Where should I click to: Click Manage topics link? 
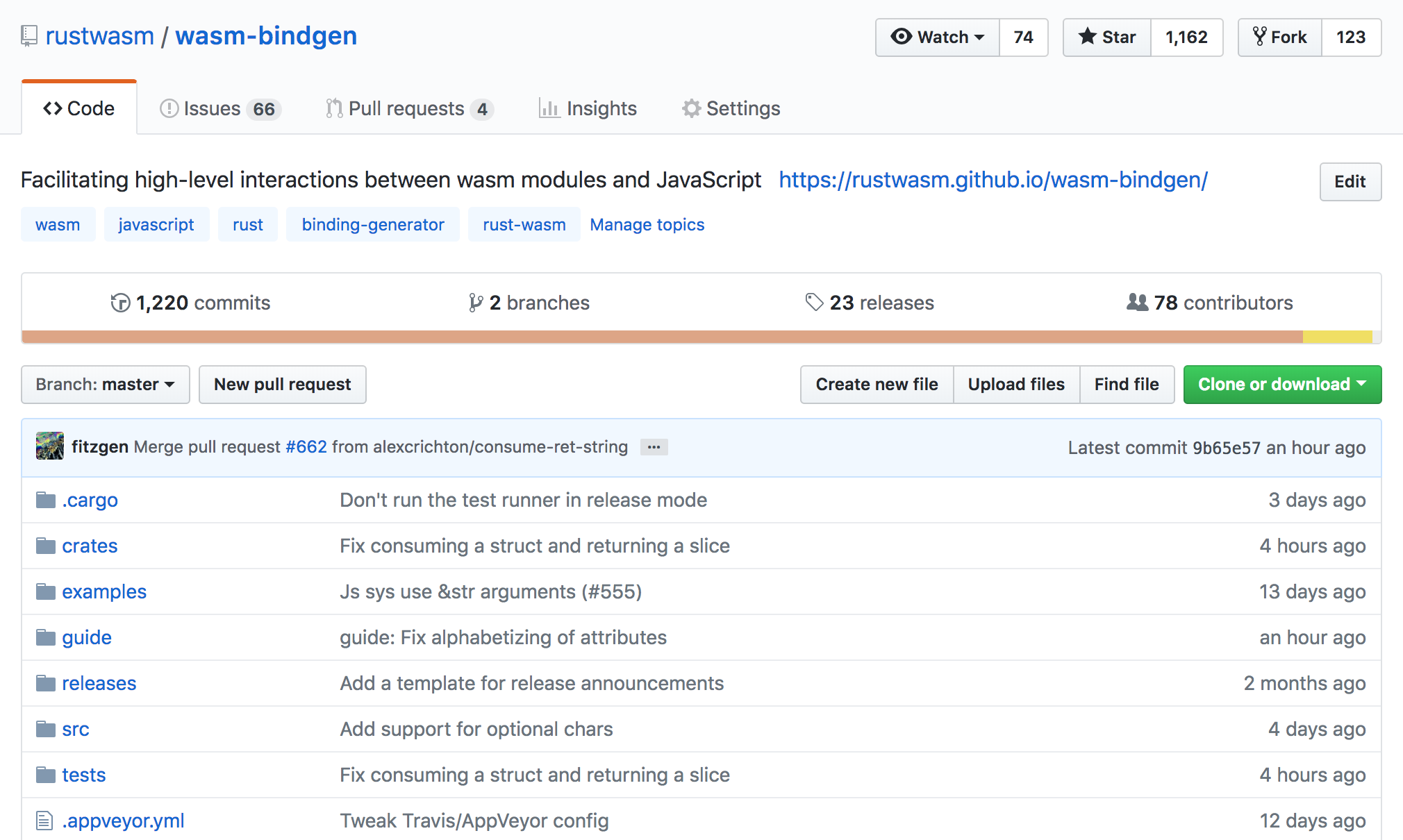pos(647,225)
